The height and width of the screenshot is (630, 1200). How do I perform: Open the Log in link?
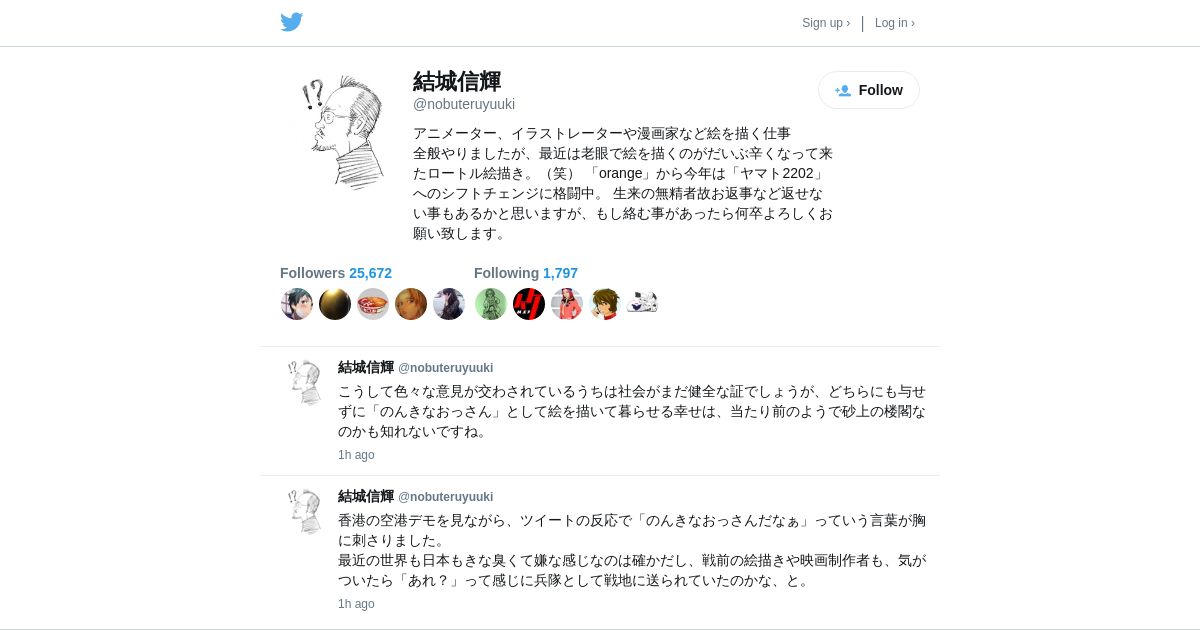pyautogui.click(x=895, y=23)
